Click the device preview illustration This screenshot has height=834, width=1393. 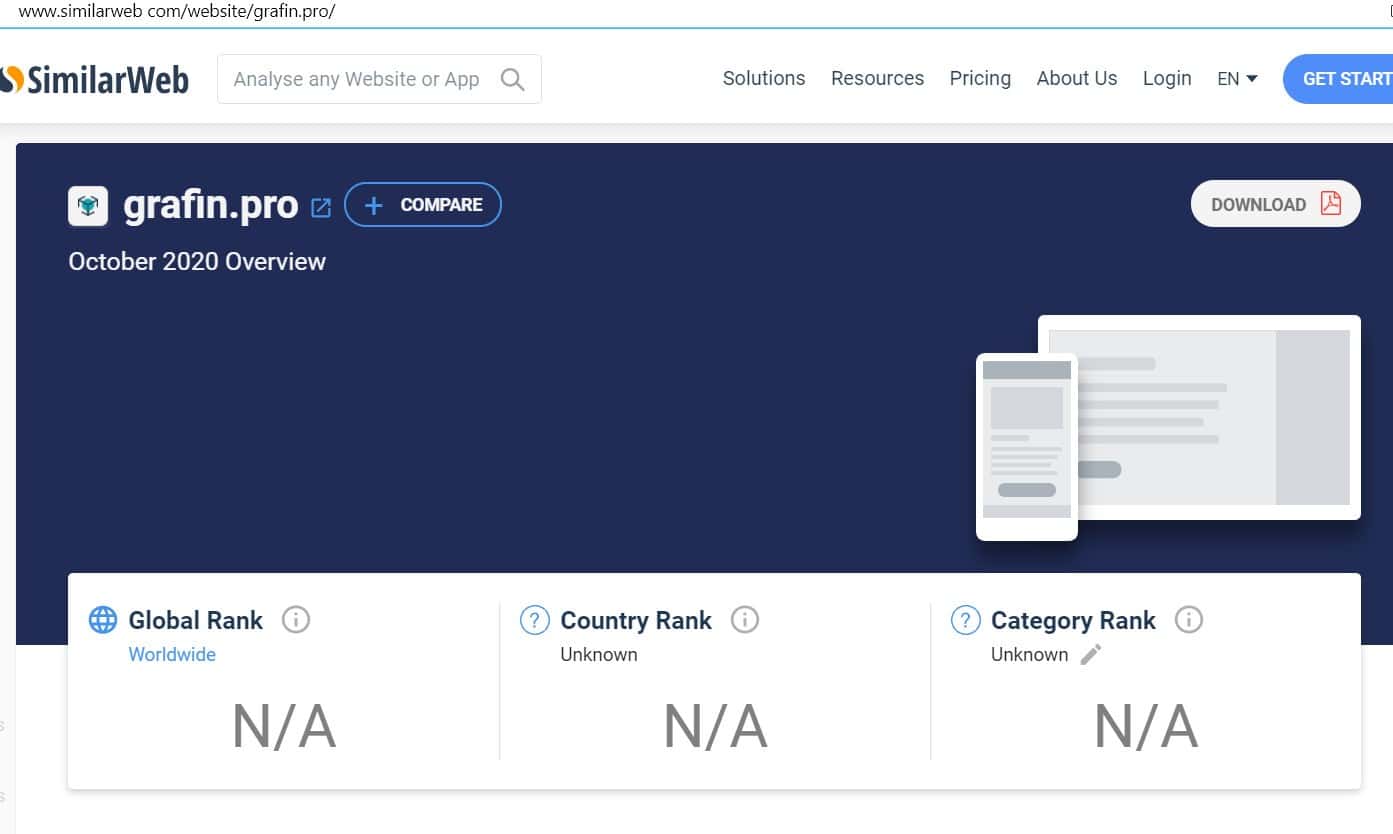[x=1168, y=428]
